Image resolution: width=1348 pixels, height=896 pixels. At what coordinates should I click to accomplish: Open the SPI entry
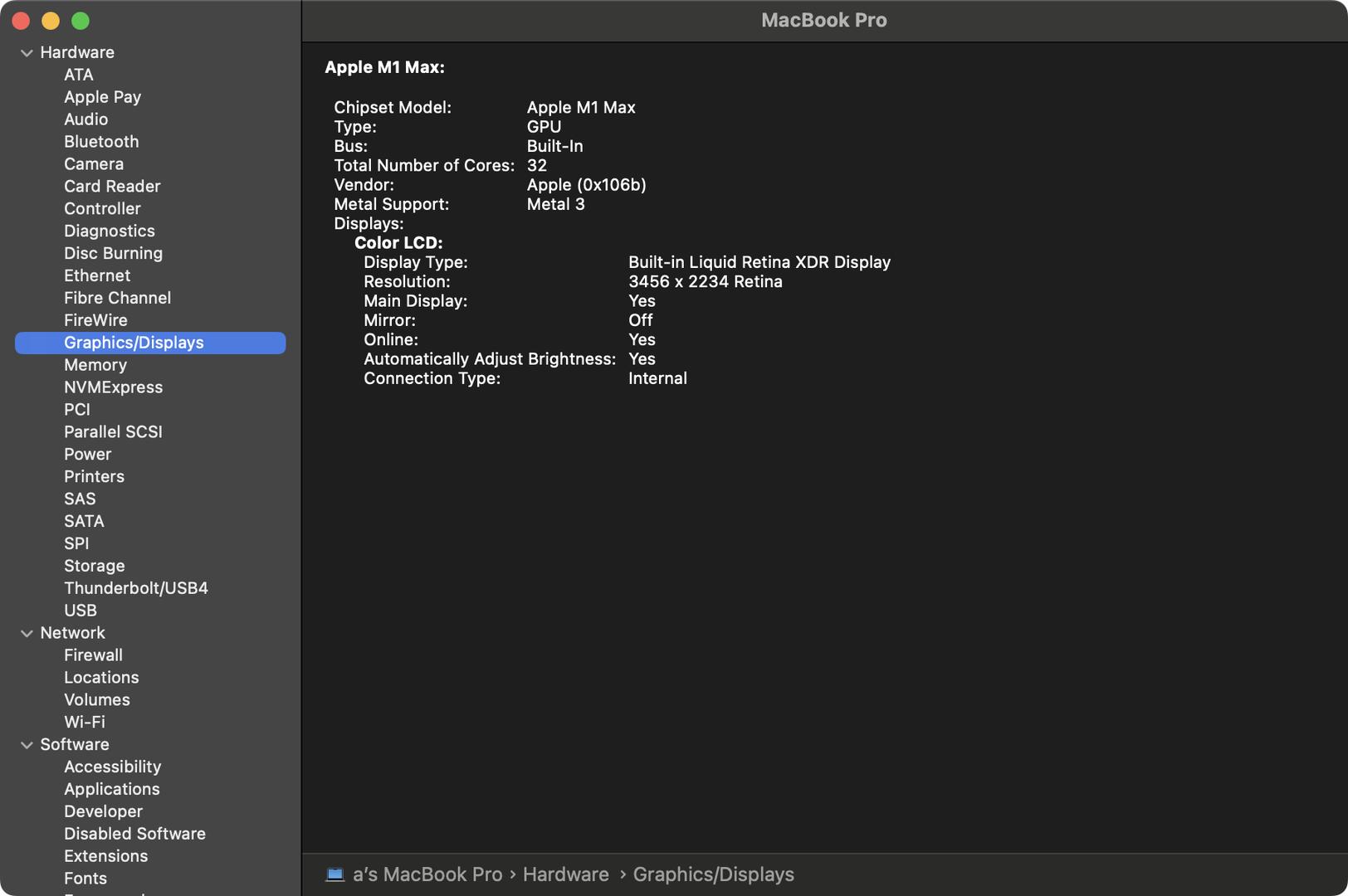76,544
